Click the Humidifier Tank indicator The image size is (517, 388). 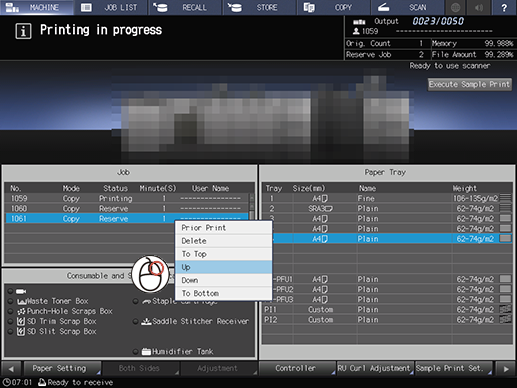pyautogui.click(x=135, y=352)
